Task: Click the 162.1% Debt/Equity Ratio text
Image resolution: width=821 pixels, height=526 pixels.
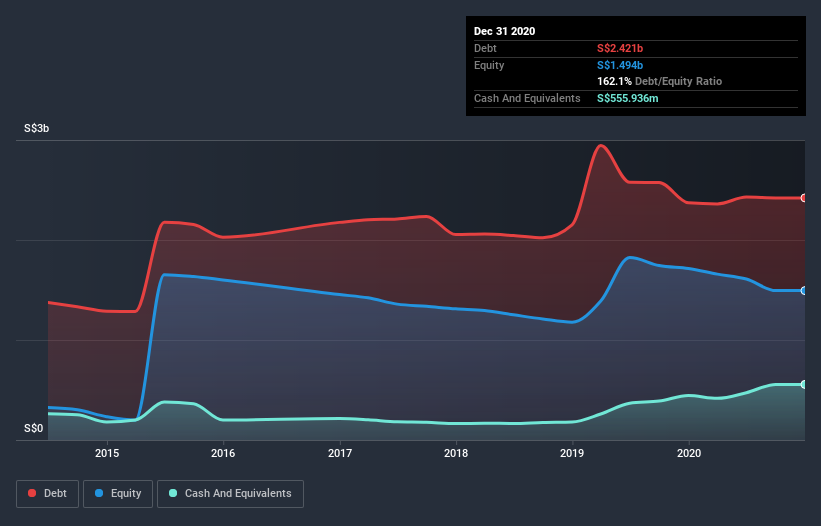Action: [x=660, y=82]
